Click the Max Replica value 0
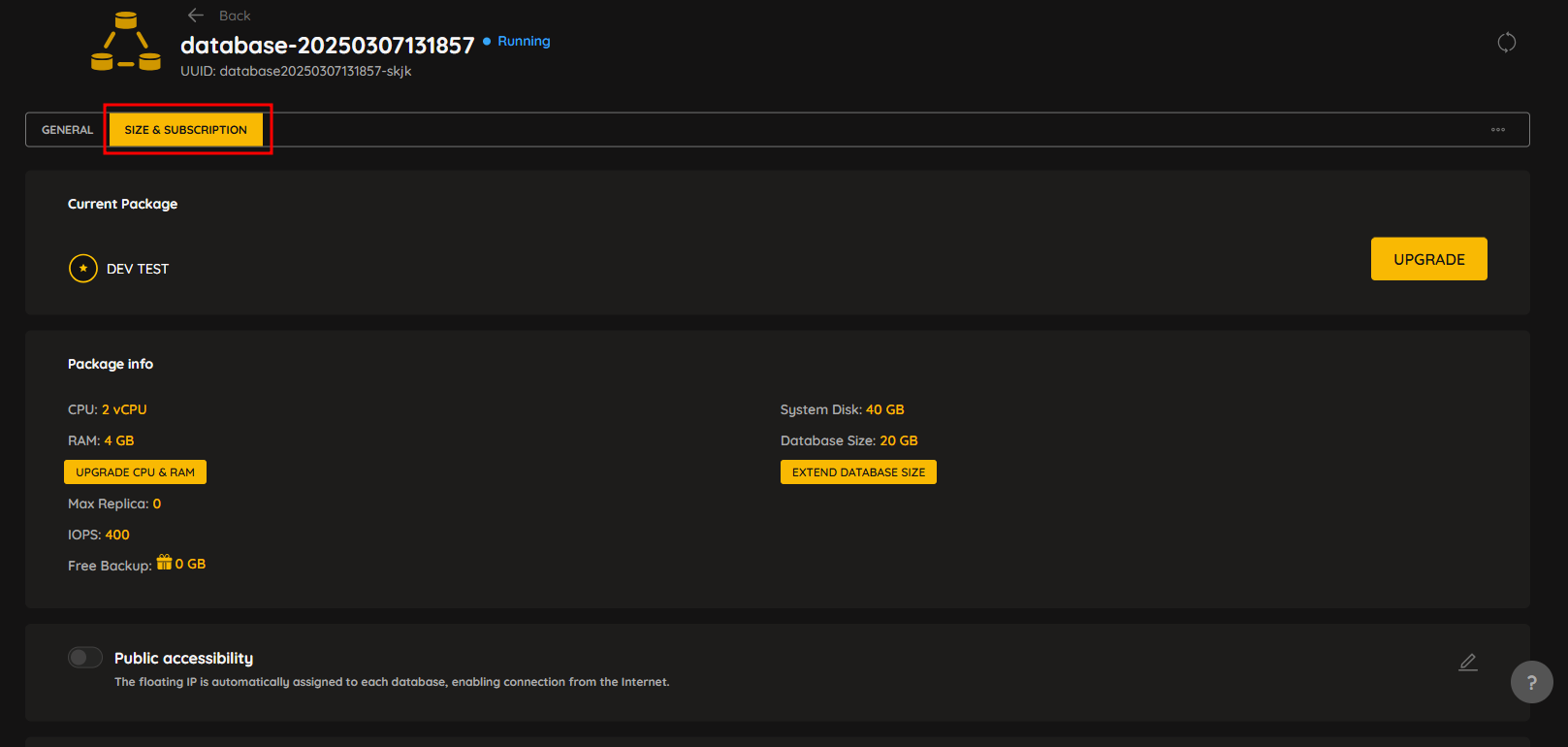 tap(157, 503)
